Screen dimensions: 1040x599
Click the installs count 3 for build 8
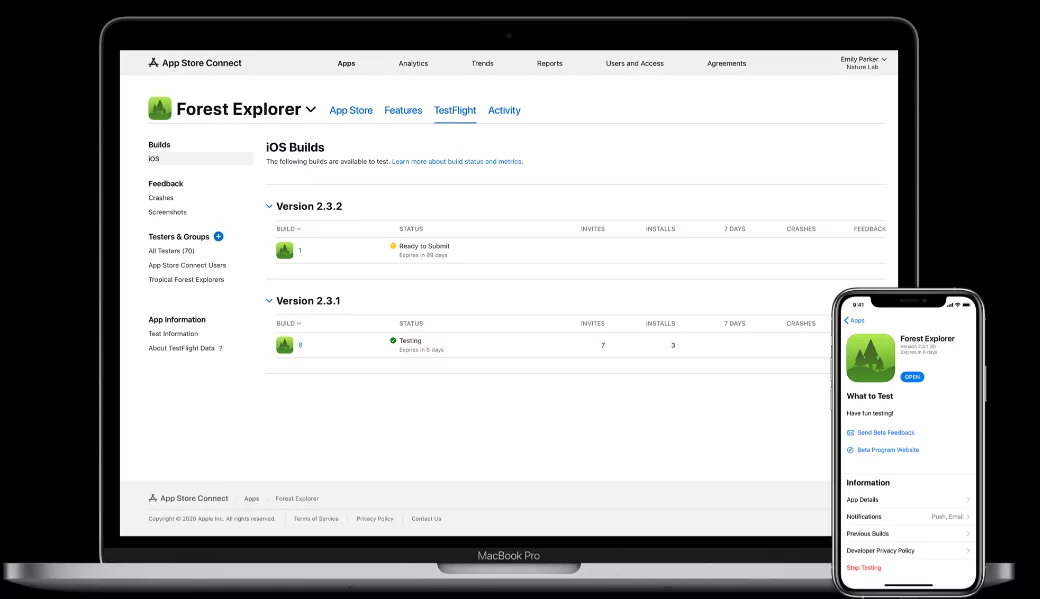click(x=673, y=345)
